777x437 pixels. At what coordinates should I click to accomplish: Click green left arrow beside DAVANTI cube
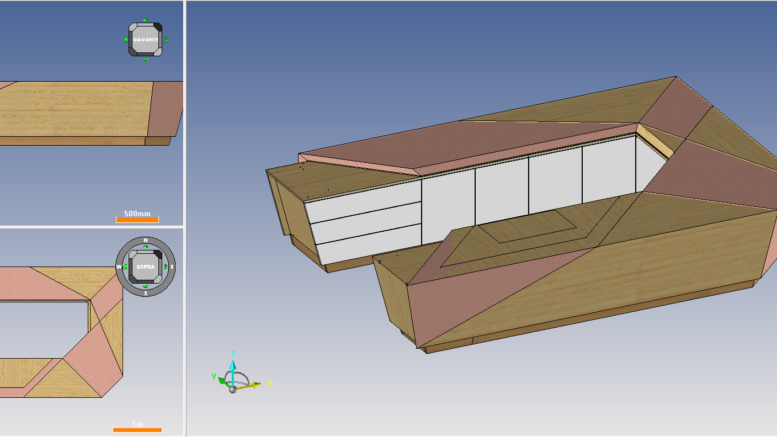coord(125,39)
